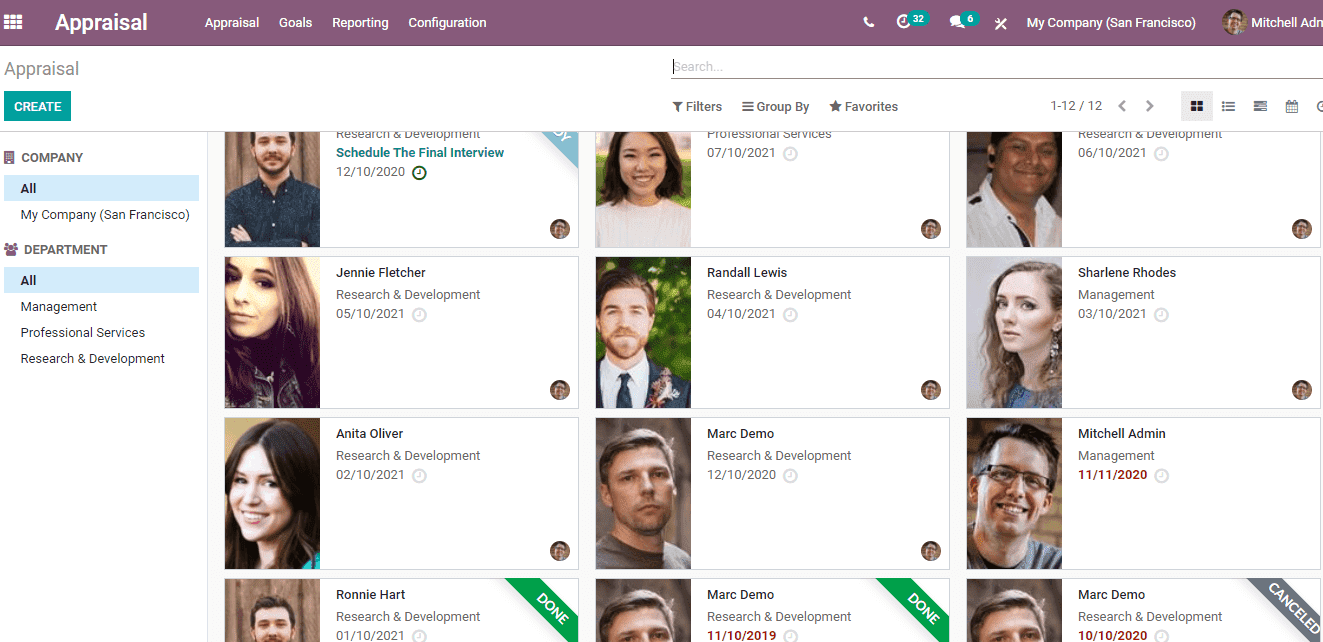Screen dimensions: 1323x642
Task: Open the Configuration menu
Action: pos(447,22)
